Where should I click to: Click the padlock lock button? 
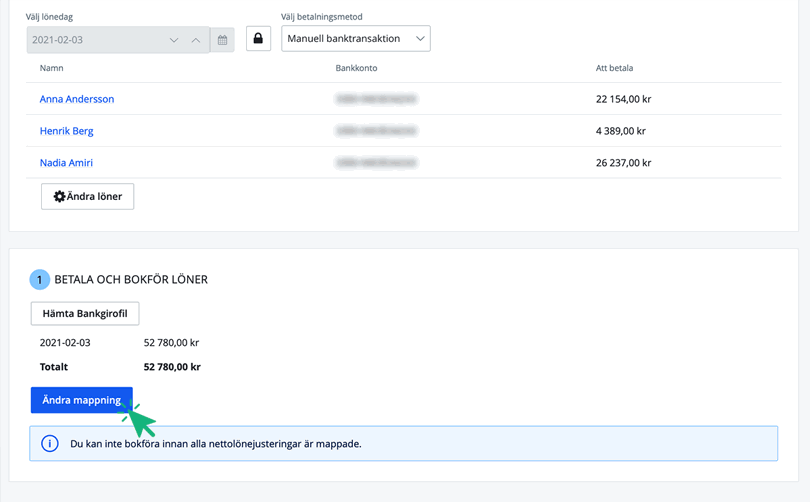point(258,39)
